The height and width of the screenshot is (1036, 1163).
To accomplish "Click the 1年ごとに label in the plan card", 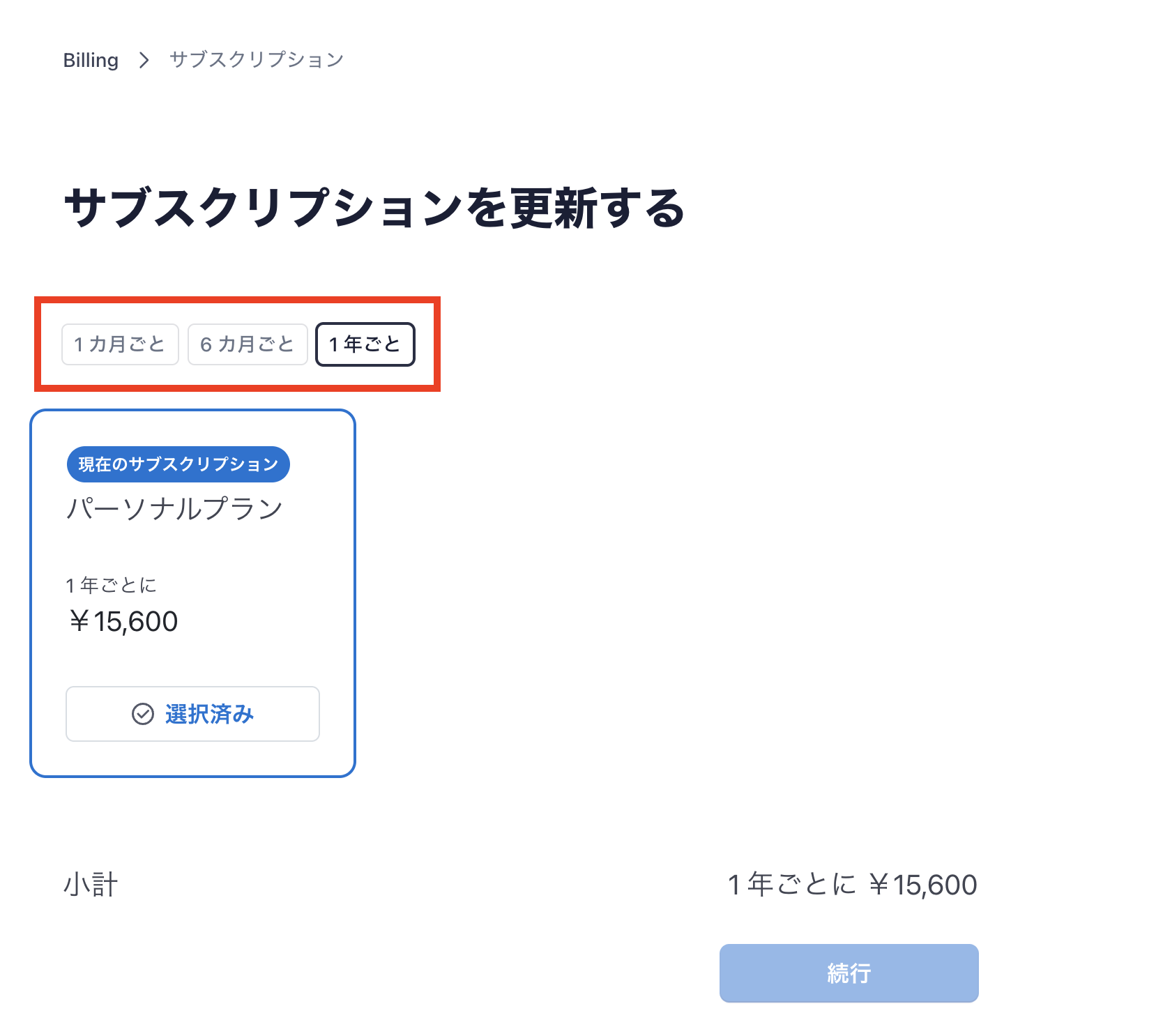I will (x=111, y=585).
